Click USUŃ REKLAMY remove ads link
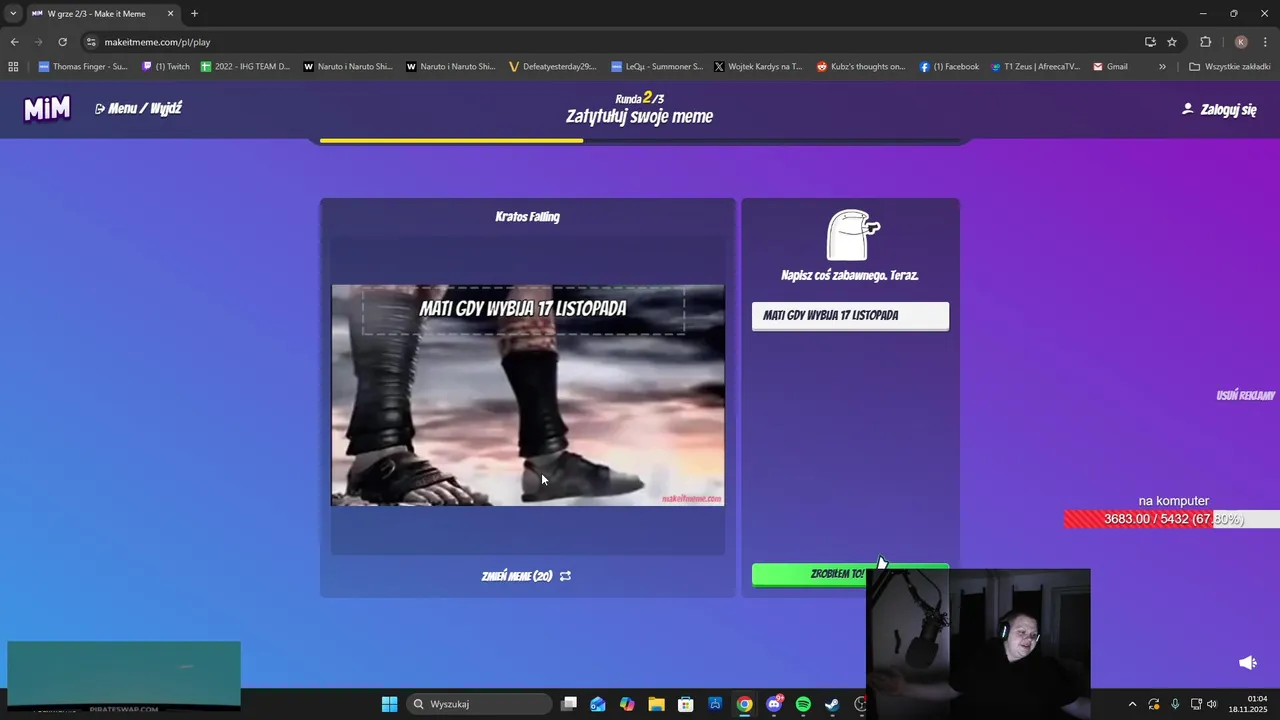 tap(1245, 396)
